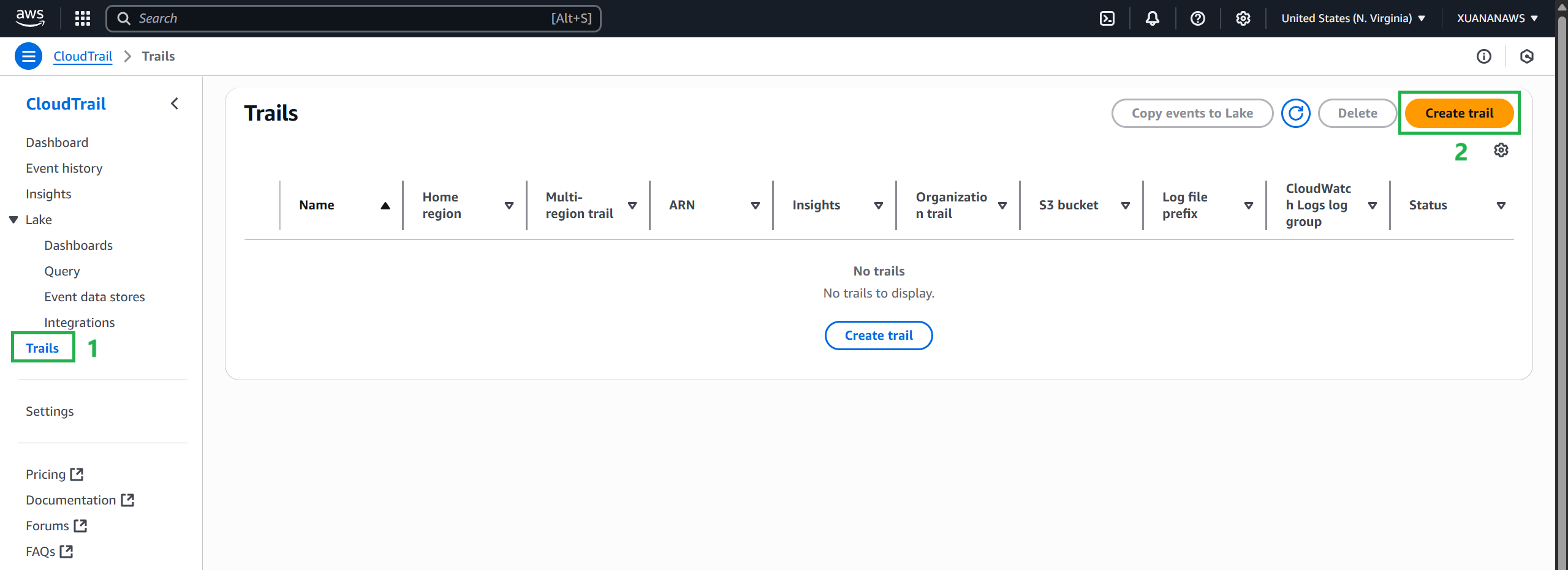The height and width of the screenshot is (570, 1568).
Task: Open Event data stores in sidebar
Action: (x=94, y=297)
